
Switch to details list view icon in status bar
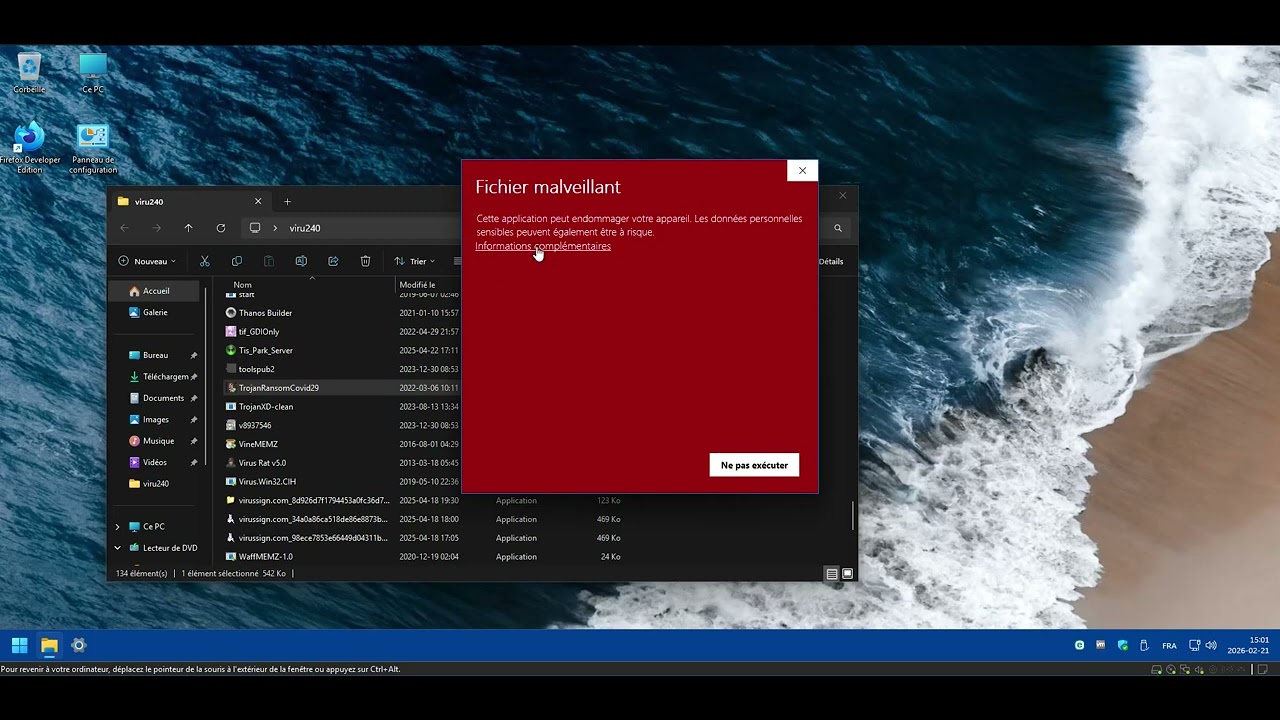coord(831,574)
